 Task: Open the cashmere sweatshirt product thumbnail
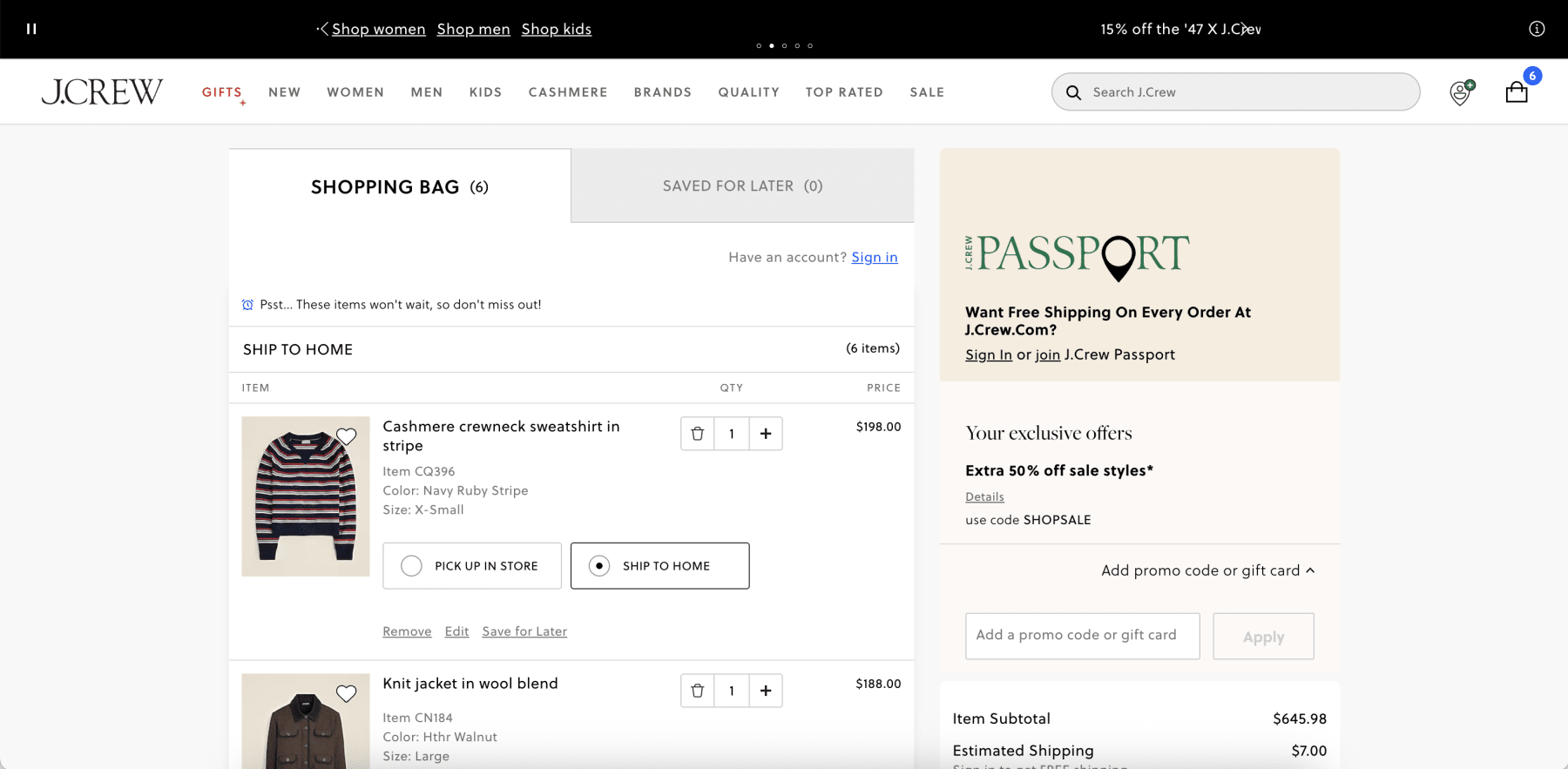306,496
